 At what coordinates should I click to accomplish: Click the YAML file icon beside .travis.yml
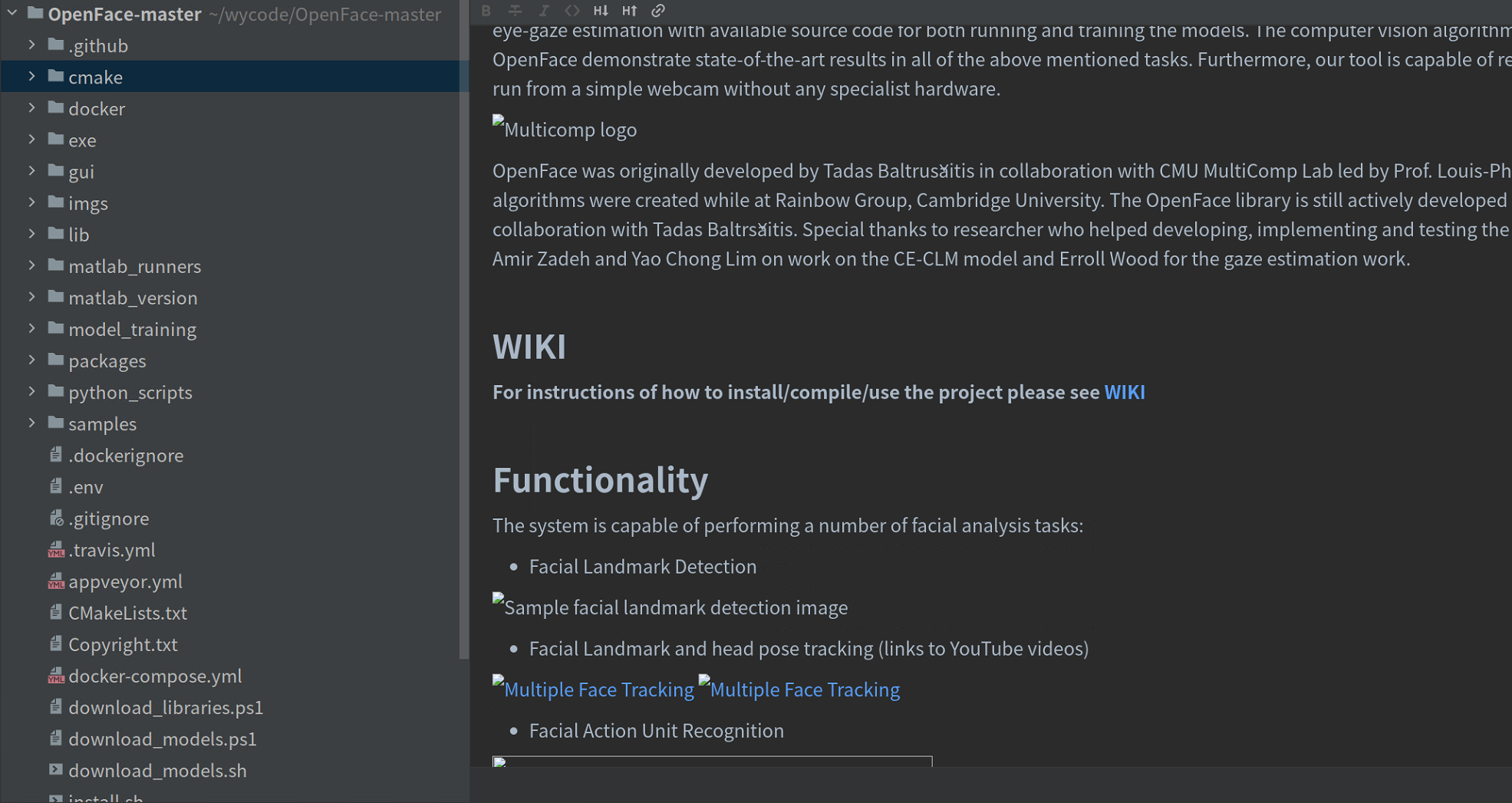pyautogui.click(x=55, y=550)
